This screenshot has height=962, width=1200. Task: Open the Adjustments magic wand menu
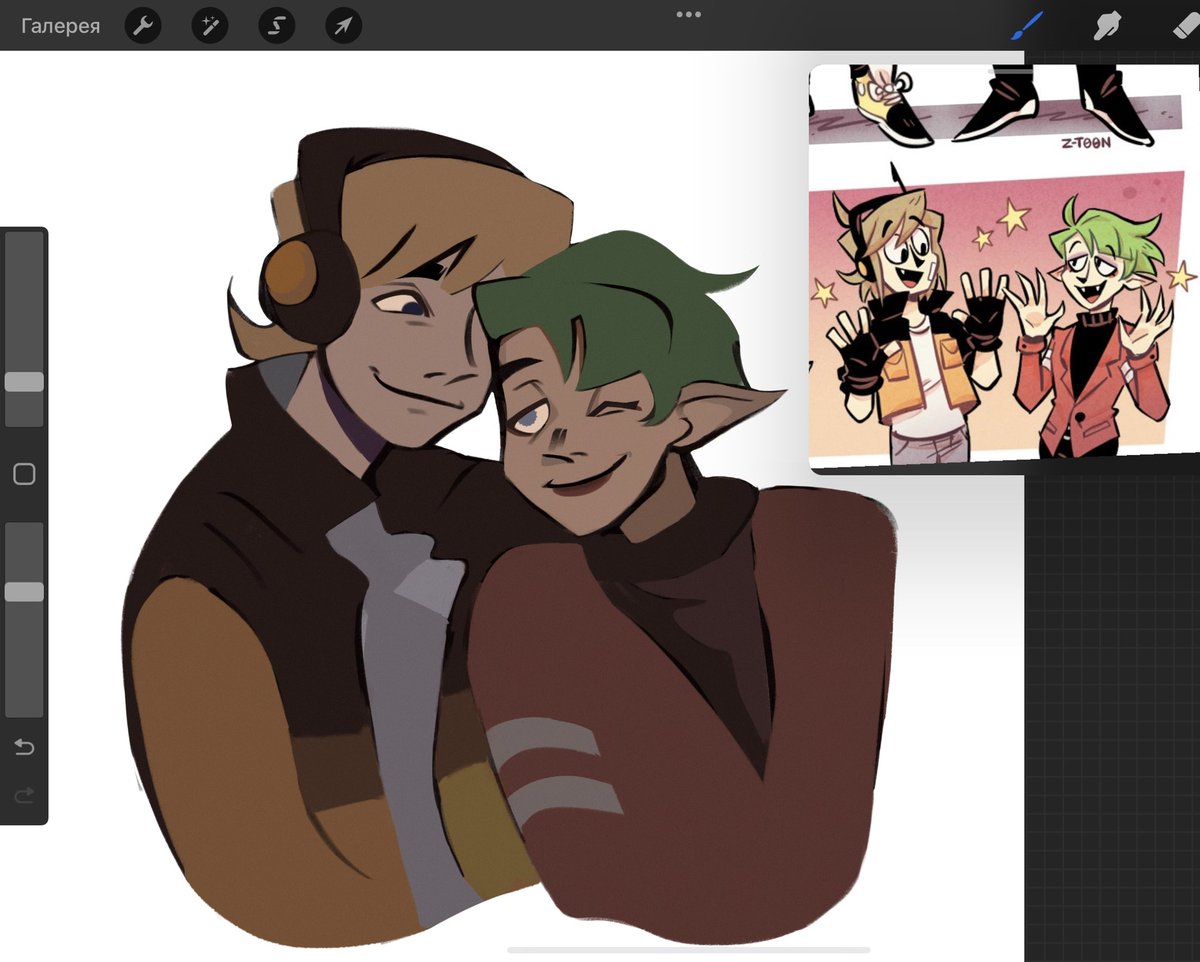[210, 26]
